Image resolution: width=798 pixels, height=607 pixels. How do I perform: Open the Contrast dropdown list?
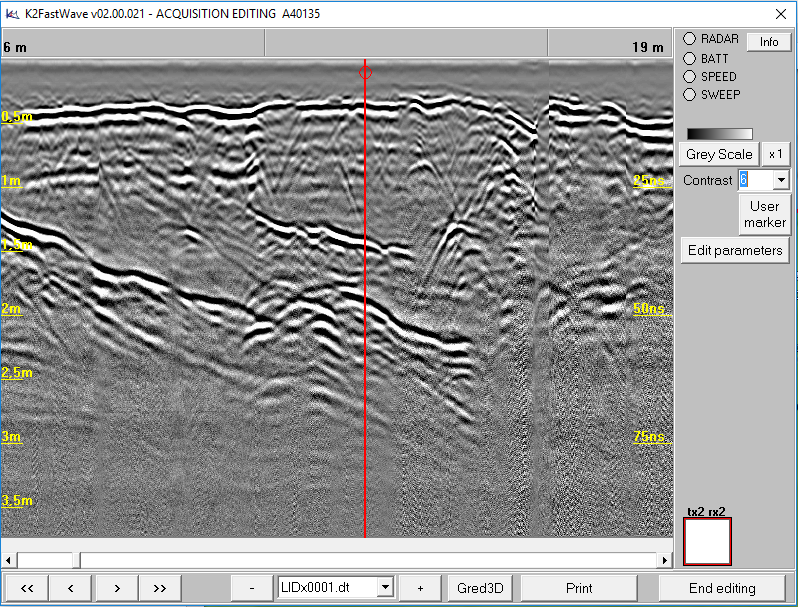click(x=780, y=180)
